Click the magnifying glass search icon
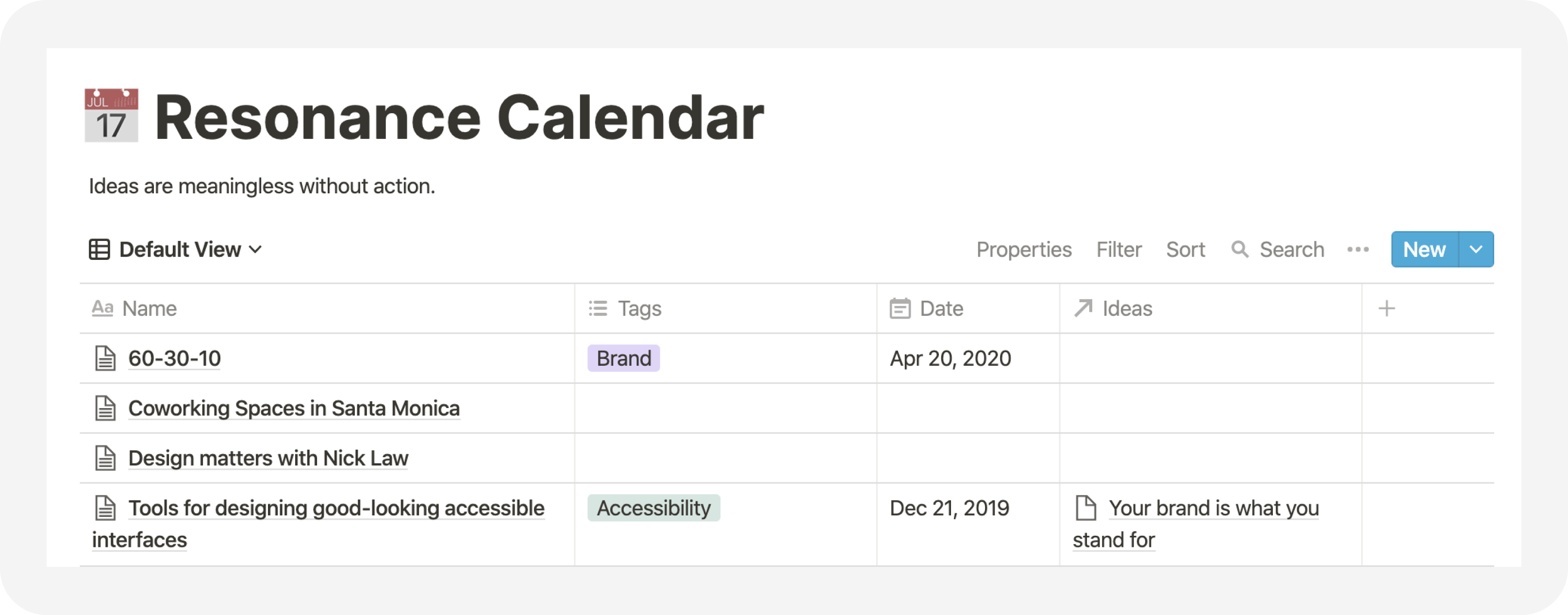The image size is (1568, 615). tap(1239, 249)
